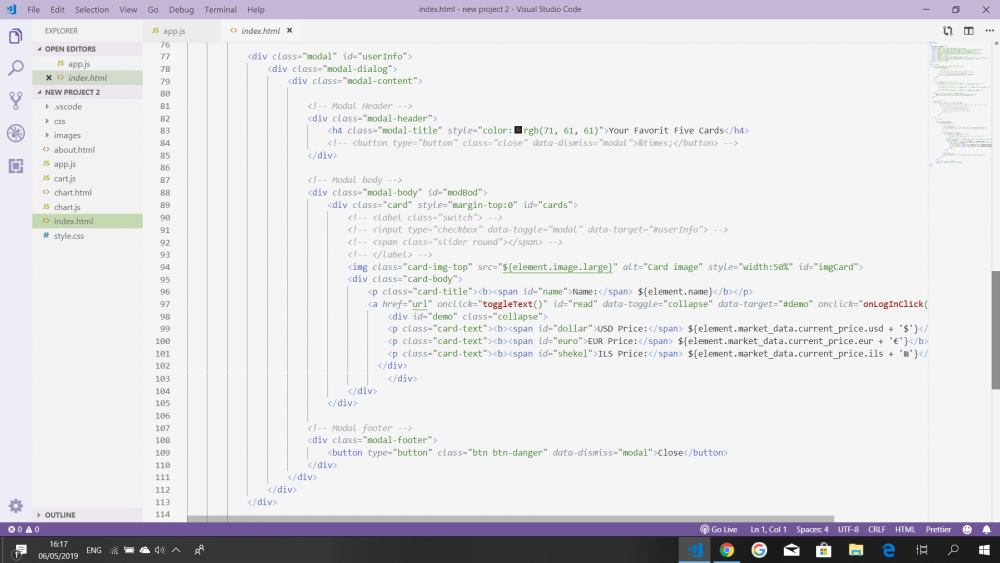Close index.html in Open Editors list
Viewport: 1000px width, 563px height.
click(49, 78)
